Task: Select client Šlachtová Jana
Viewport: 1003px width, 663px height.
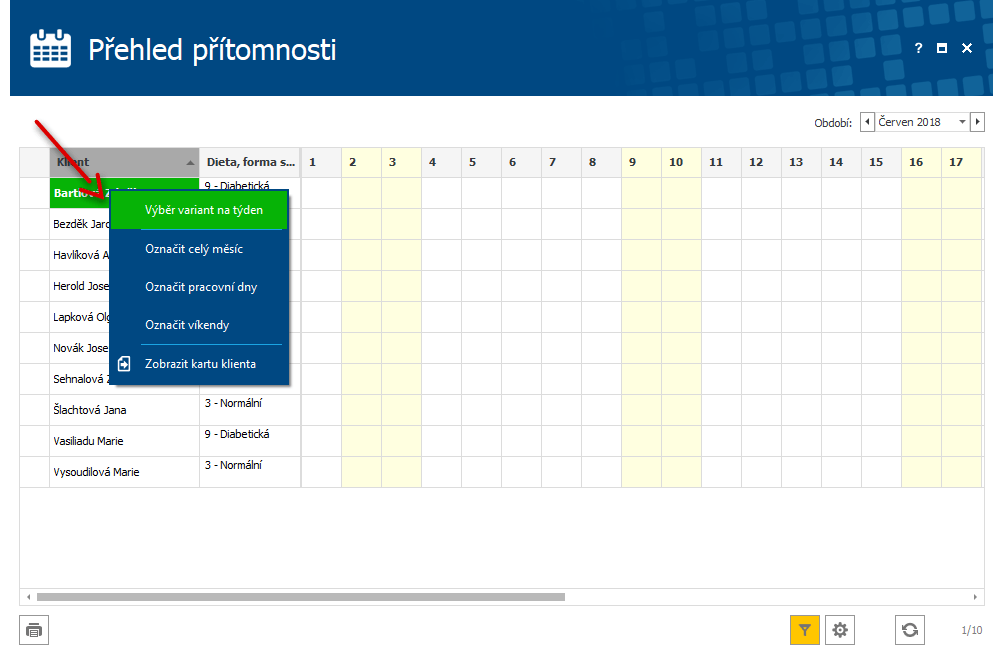Action: tap(124, 410)
